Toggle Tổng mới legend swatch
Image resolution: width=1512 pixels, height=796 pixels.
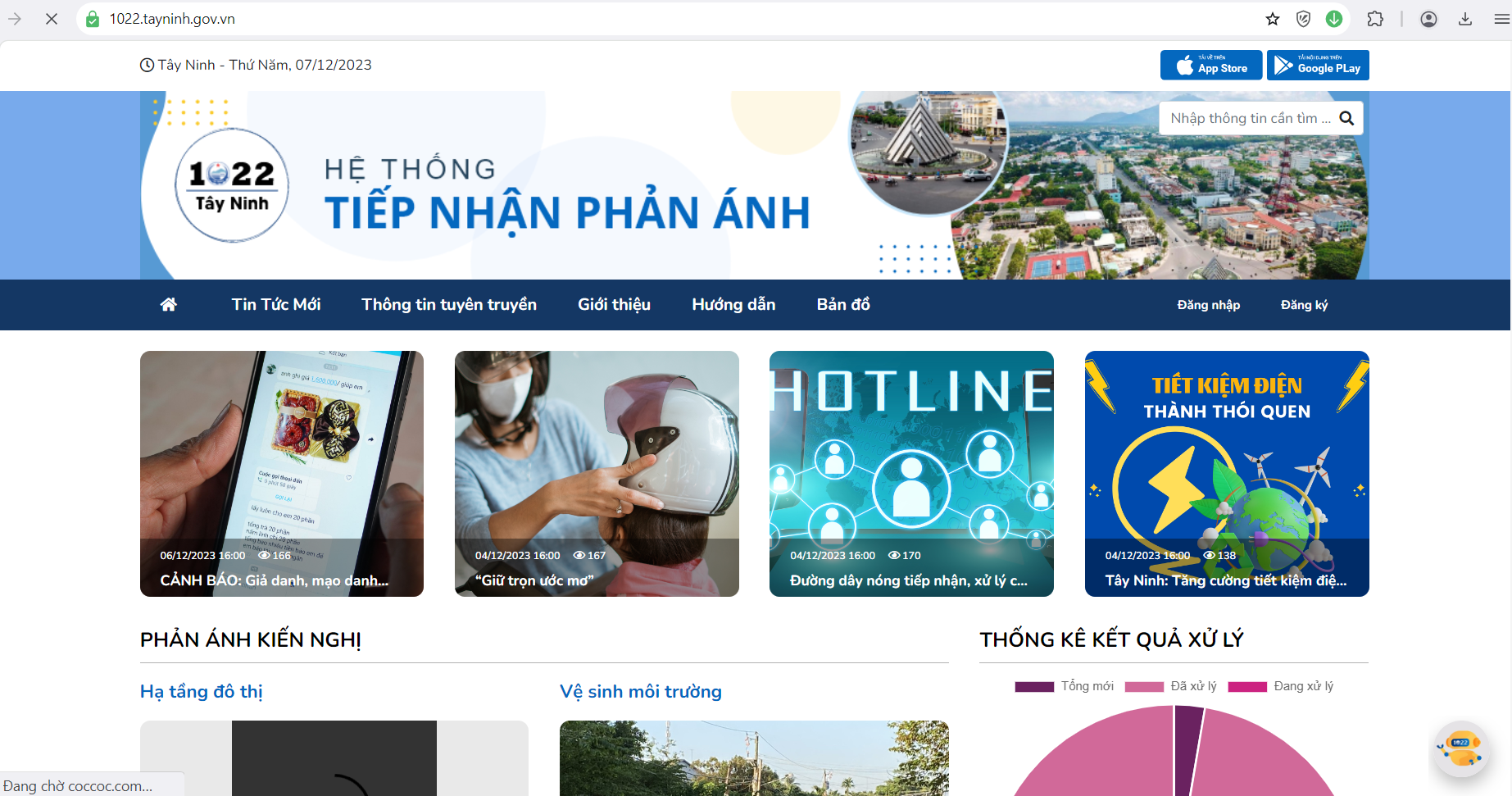(x=1034, y=687)
